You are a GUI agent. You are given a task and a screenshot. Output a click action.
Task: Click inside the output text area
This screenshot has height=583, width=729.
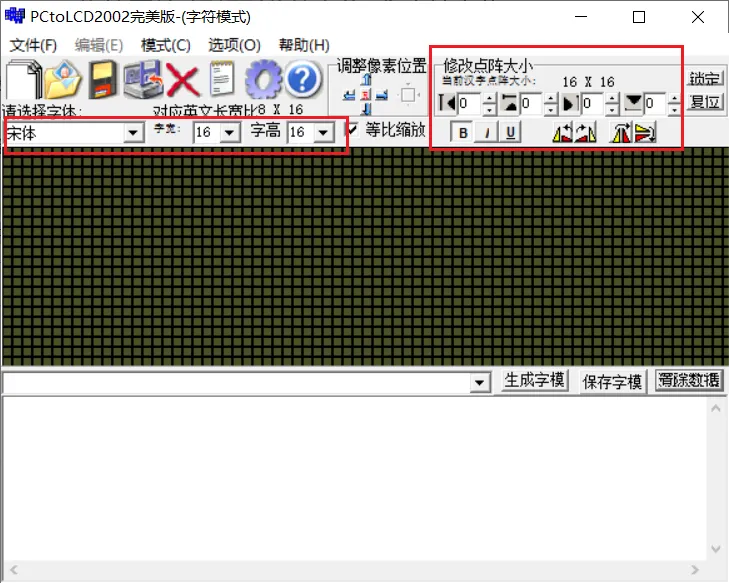point(355,479)
